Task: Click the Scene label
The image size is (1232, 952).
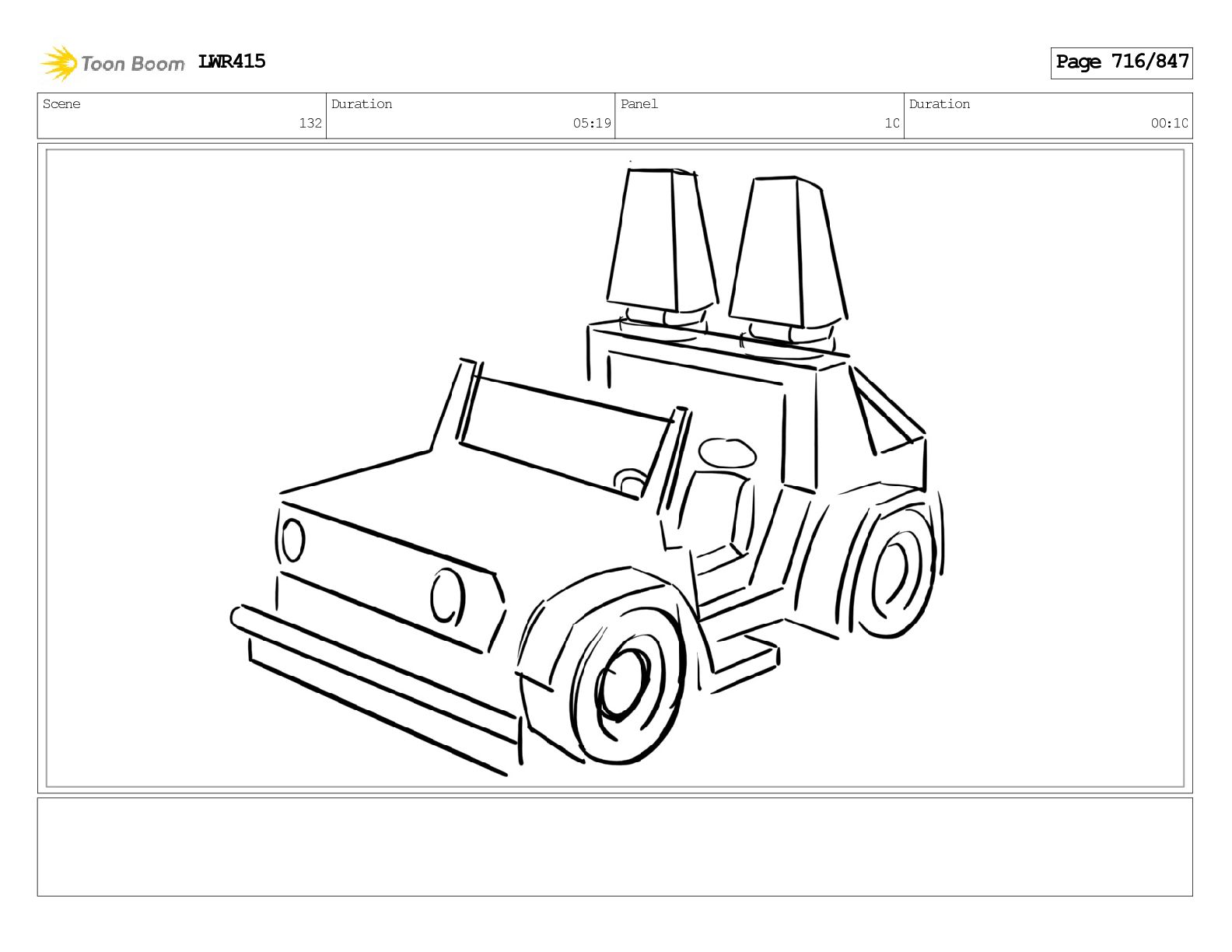Action: [x=61, y=104]
